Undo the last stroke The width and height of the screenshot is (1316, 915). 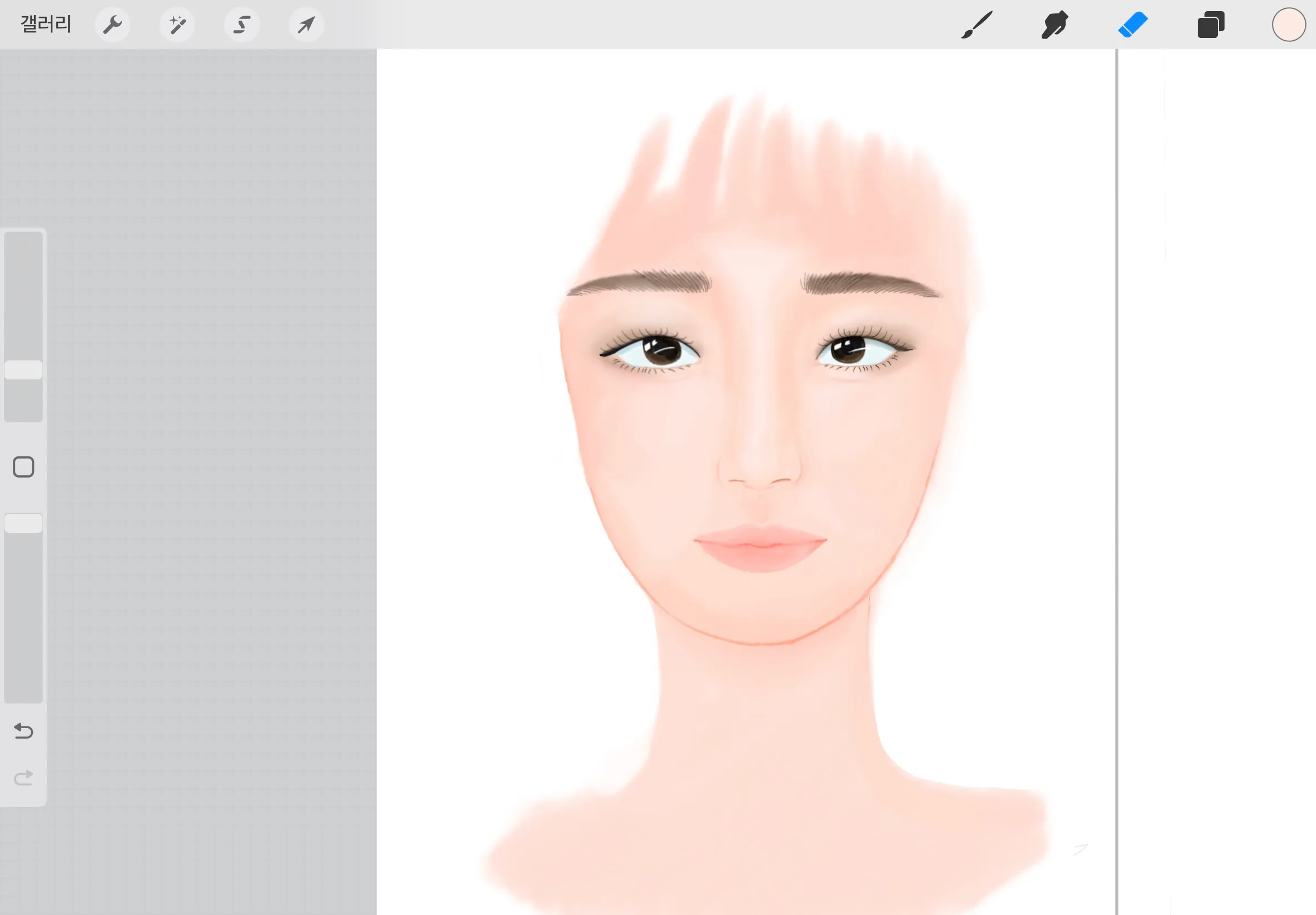(x=23, y=731)
